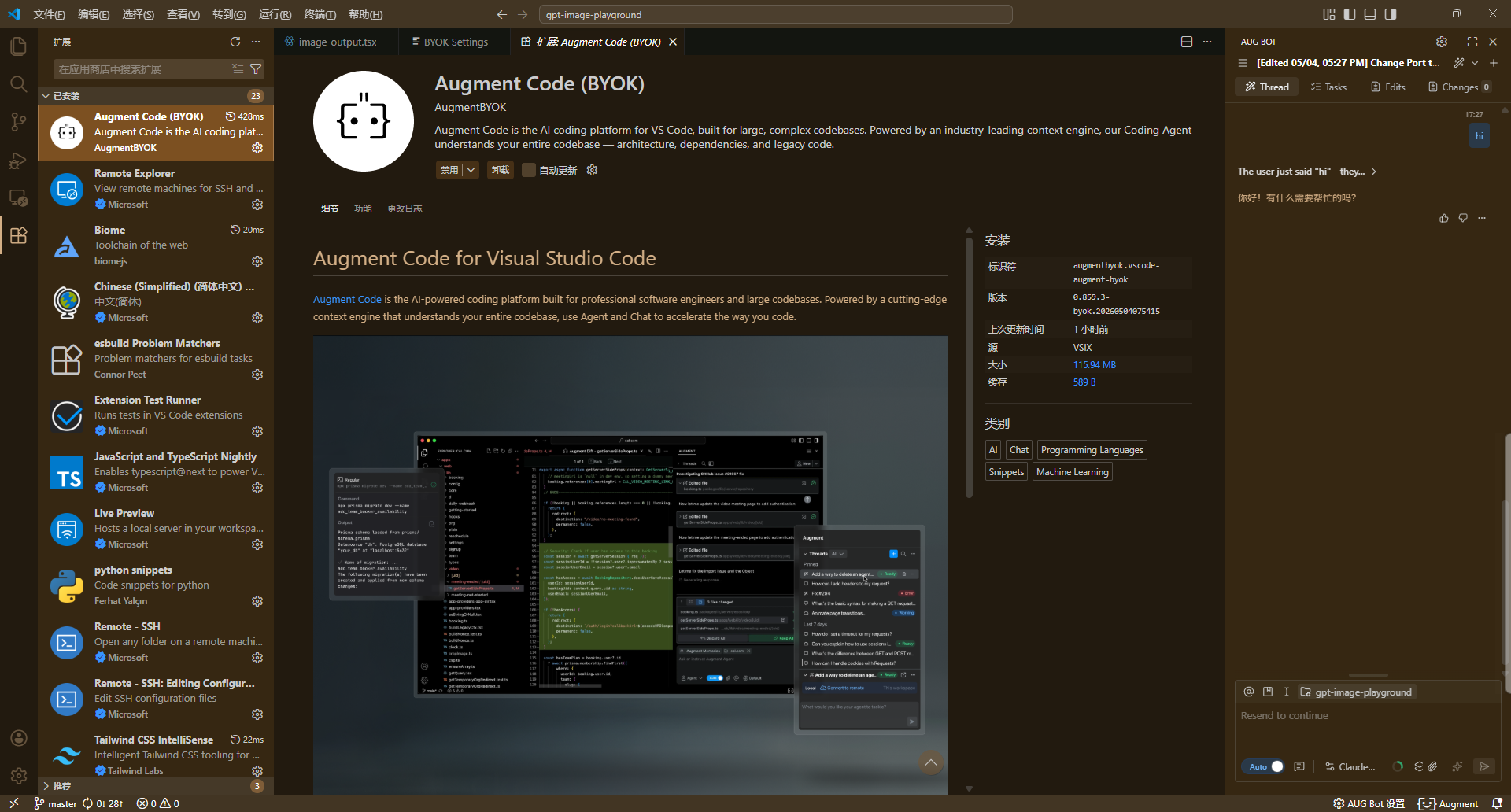Insert an @ mention in chat
The width and height of the screenshot is (1511, 812).
1249,692
